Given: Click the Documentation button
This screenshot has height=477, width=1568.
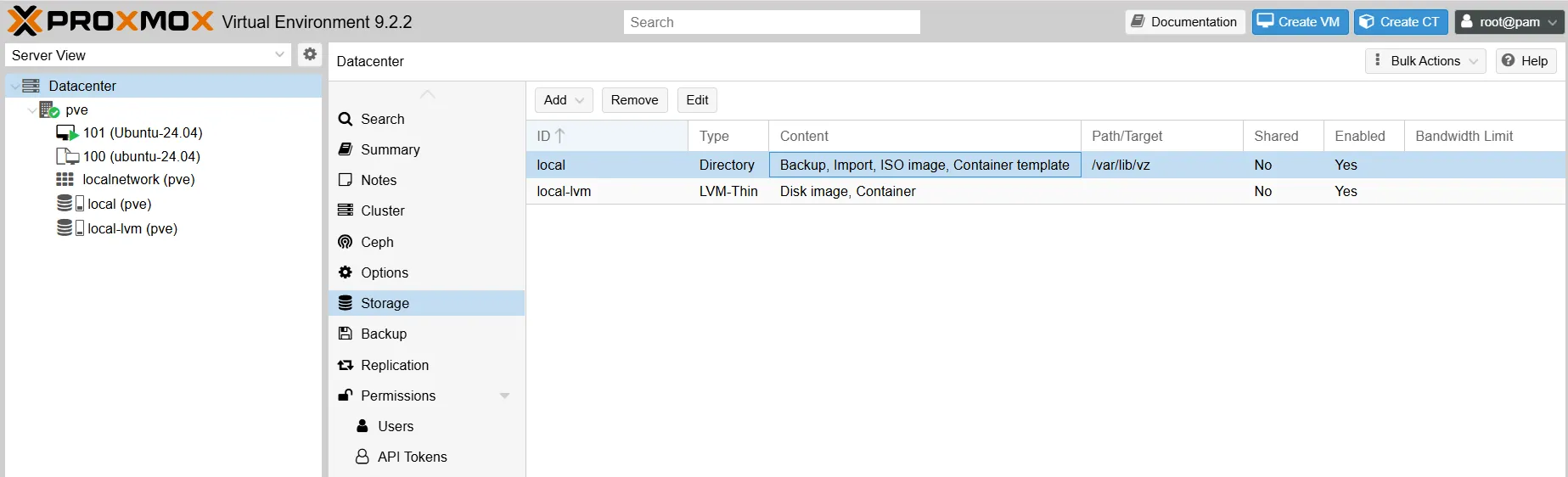Looking at the screenshot, I should 1185,22.
